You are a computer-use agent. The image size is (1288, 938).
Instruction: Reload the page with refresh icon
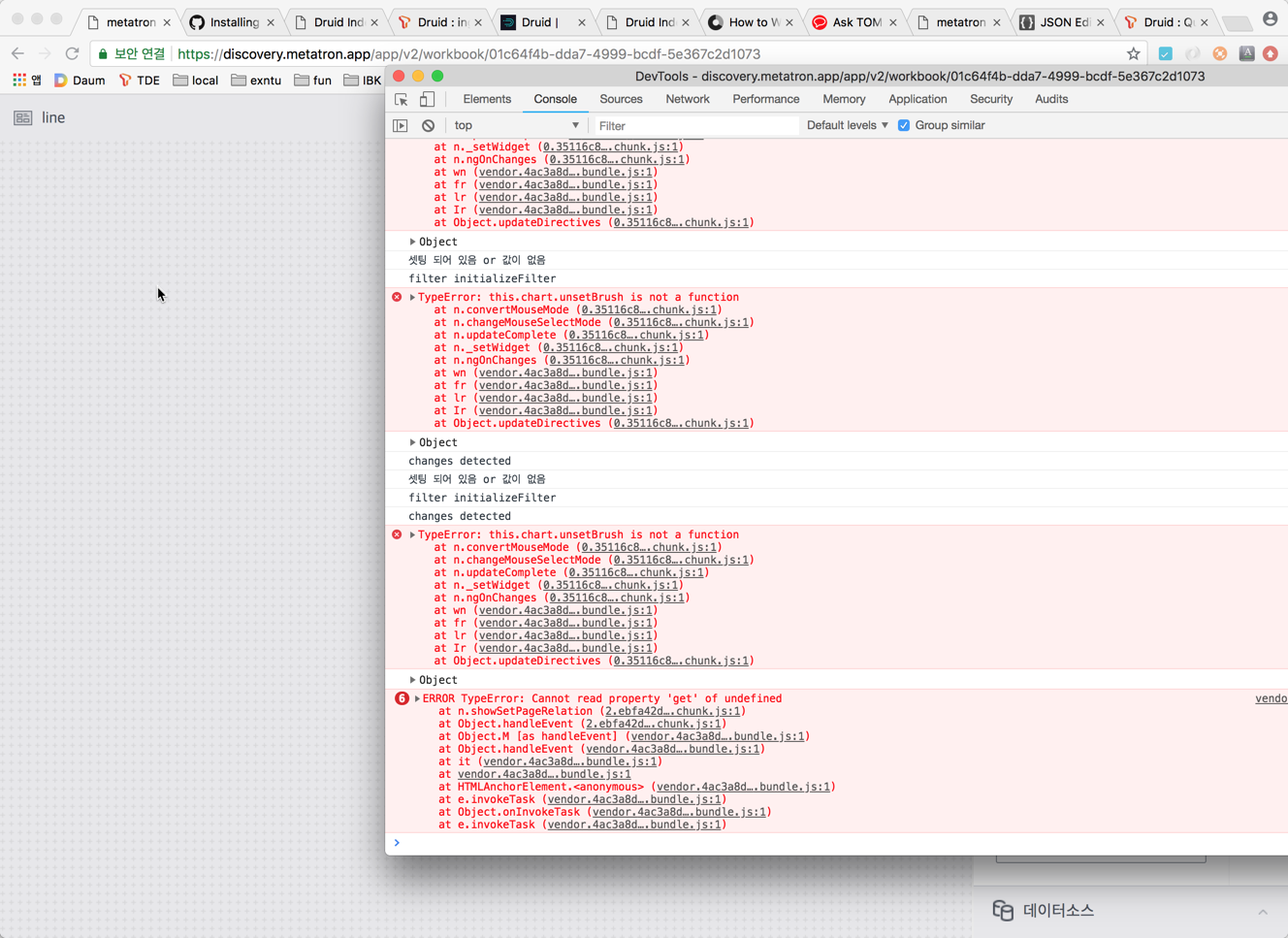72,53
